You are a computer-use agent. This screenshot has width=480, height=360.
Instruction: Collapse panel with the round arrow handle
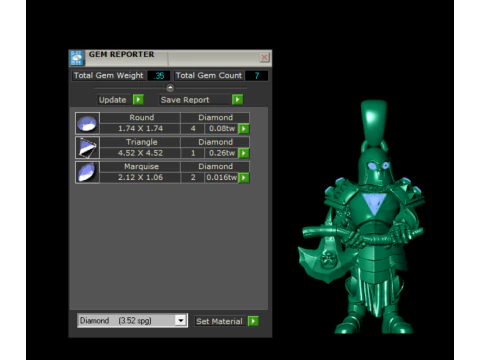point(170,88)
